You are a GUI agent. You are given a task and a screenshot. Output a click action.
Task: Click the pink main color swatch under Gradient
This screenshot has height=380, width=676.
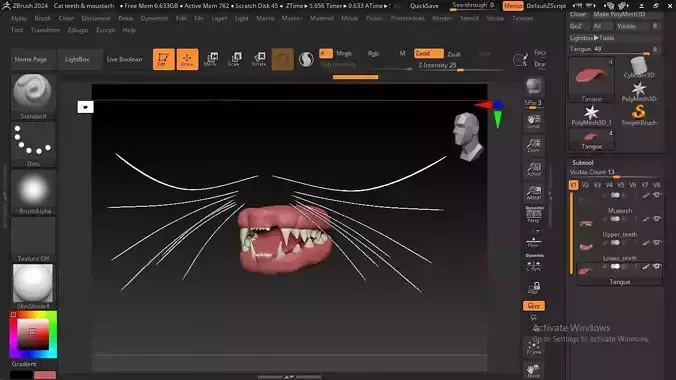tap(45, 375)
